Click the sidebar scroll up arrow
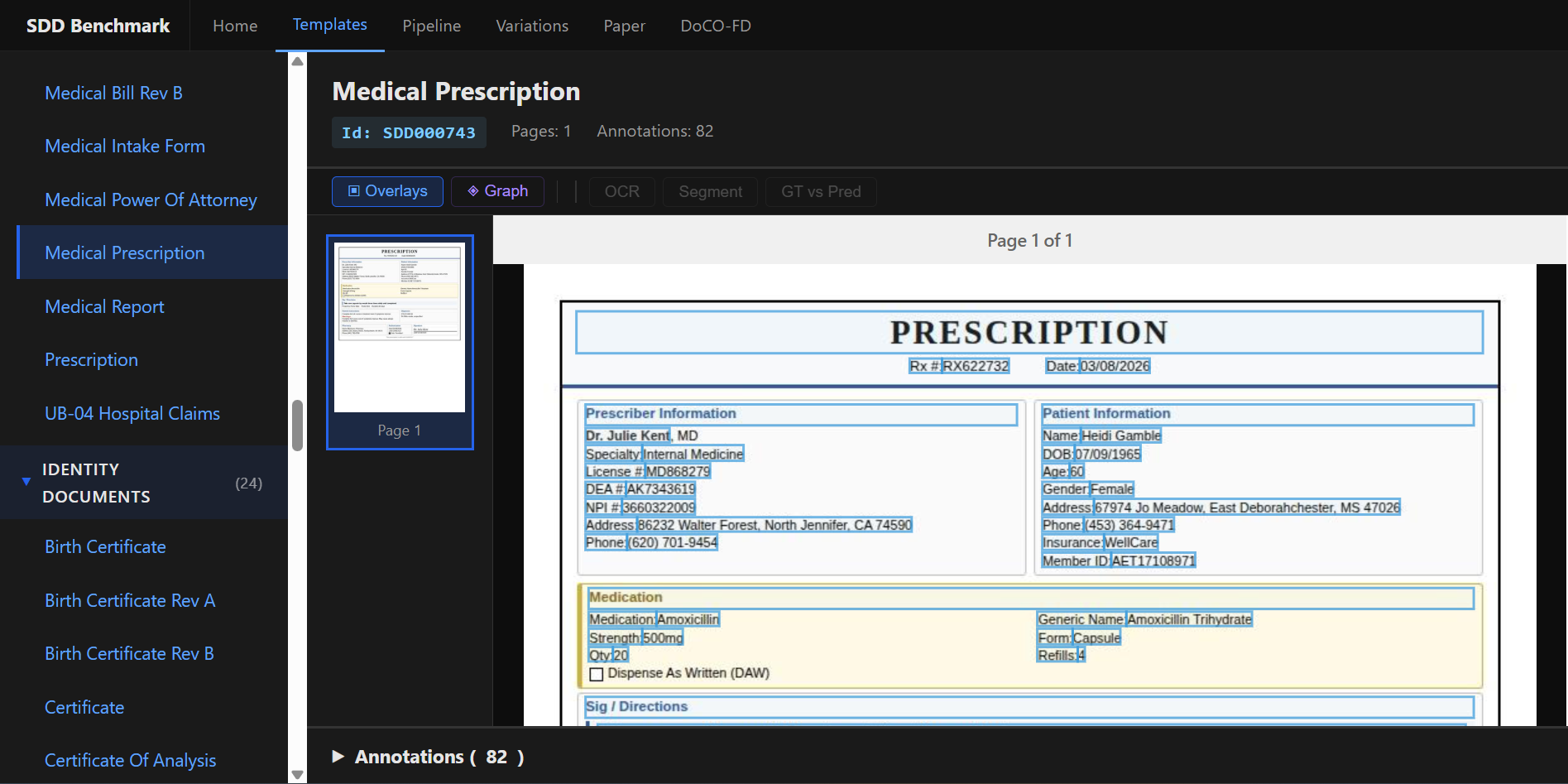Image resolution: width=1568 pixels, height=784 pixels. (298, 61)
